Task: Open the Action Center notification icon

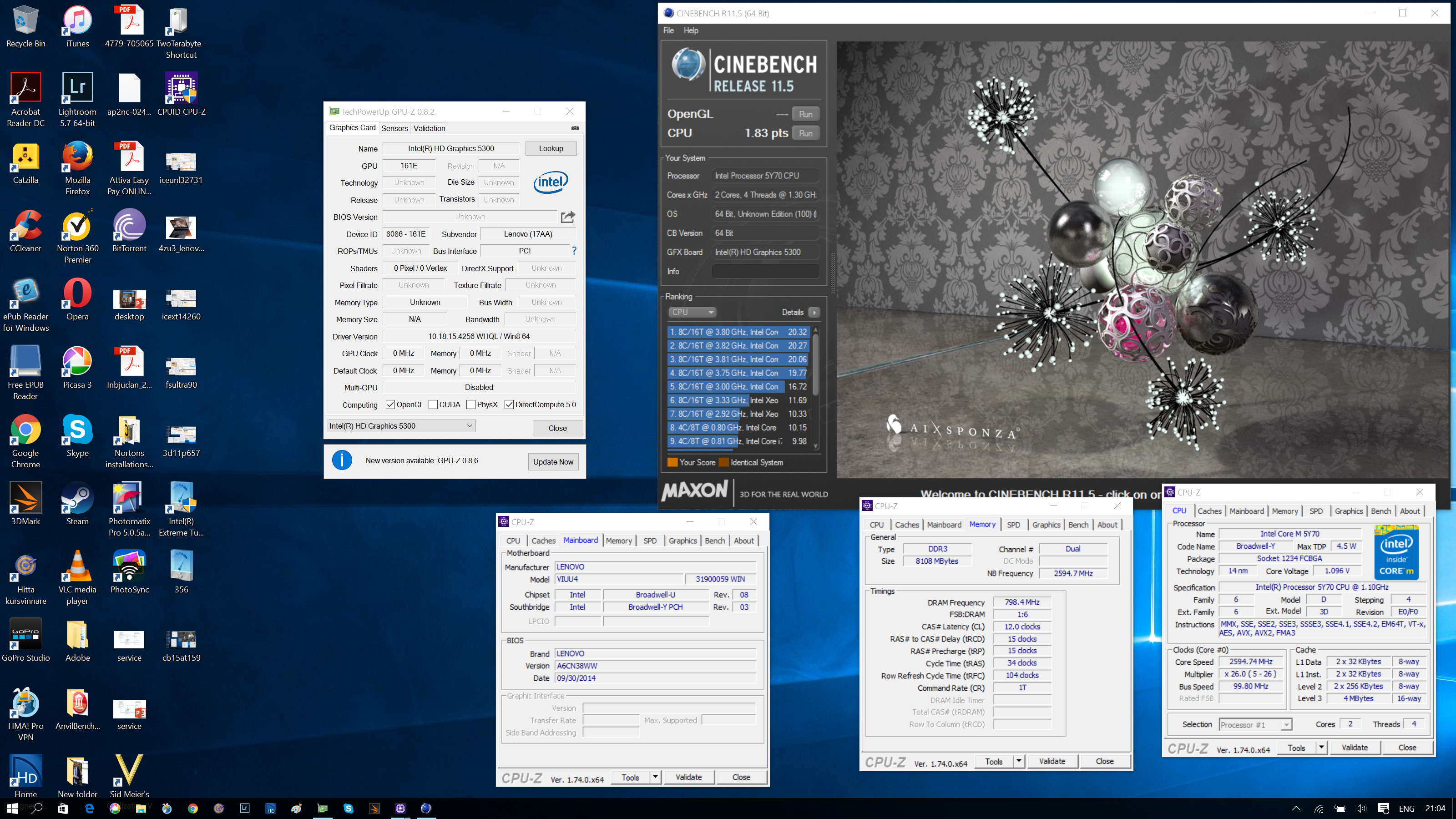Action: pyautogui.click(x=1383, y=808)
